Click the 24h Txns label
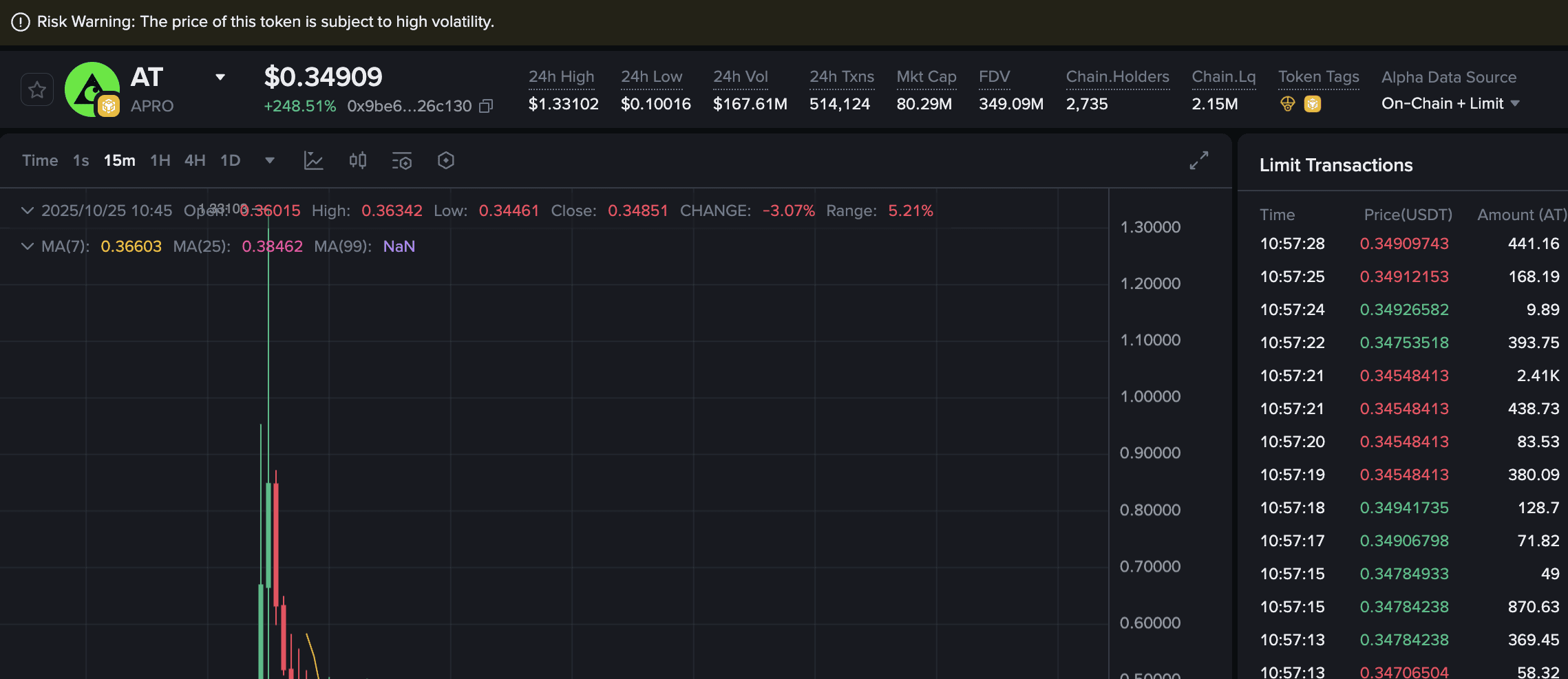The height and width of the screenshot is (679, 1568). 842,77
